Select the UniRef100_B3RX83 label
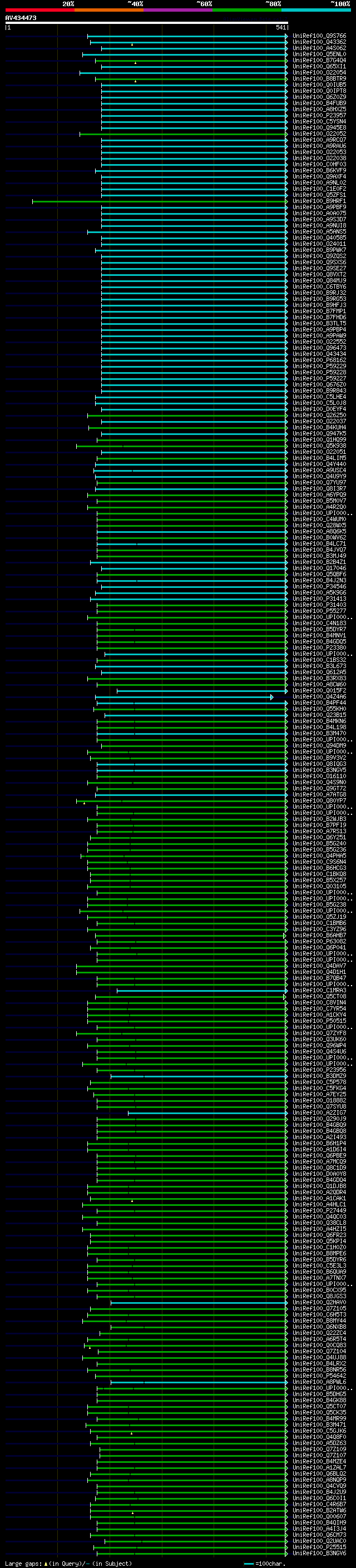This screenshot has height=1568, width=356. (x=319, y=678)
